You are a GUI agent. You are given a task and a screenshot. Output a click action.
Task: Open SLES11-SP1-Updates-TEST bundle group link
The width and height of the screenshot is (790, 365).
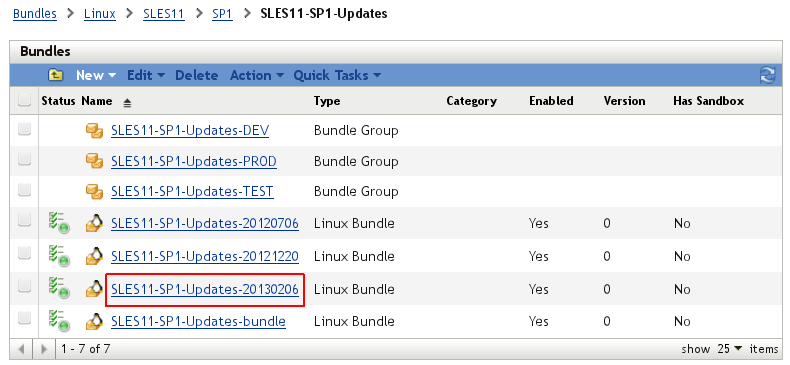(x=192, y=192)
